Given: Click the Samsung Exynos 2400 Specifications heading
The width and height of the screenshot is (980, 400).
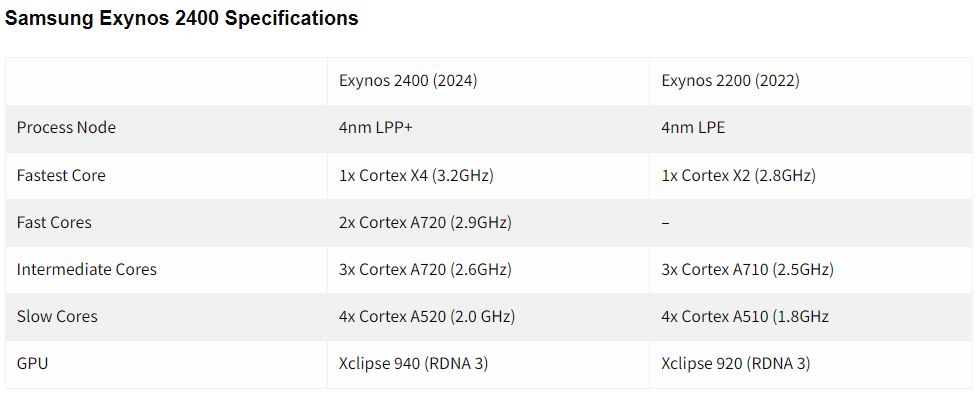Looking at the screenshot, I should (x=181, y=19).
